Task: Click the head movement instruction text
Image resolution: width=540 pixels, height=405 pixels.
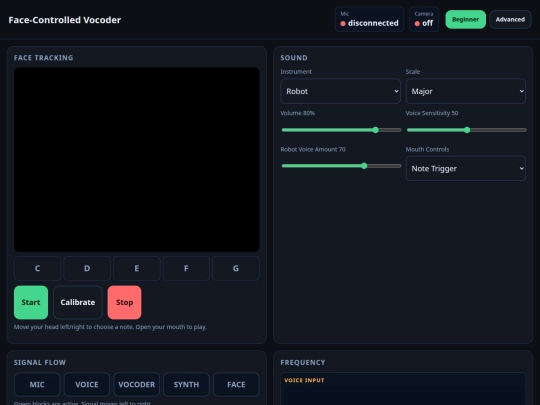Action: pos(110,327)
